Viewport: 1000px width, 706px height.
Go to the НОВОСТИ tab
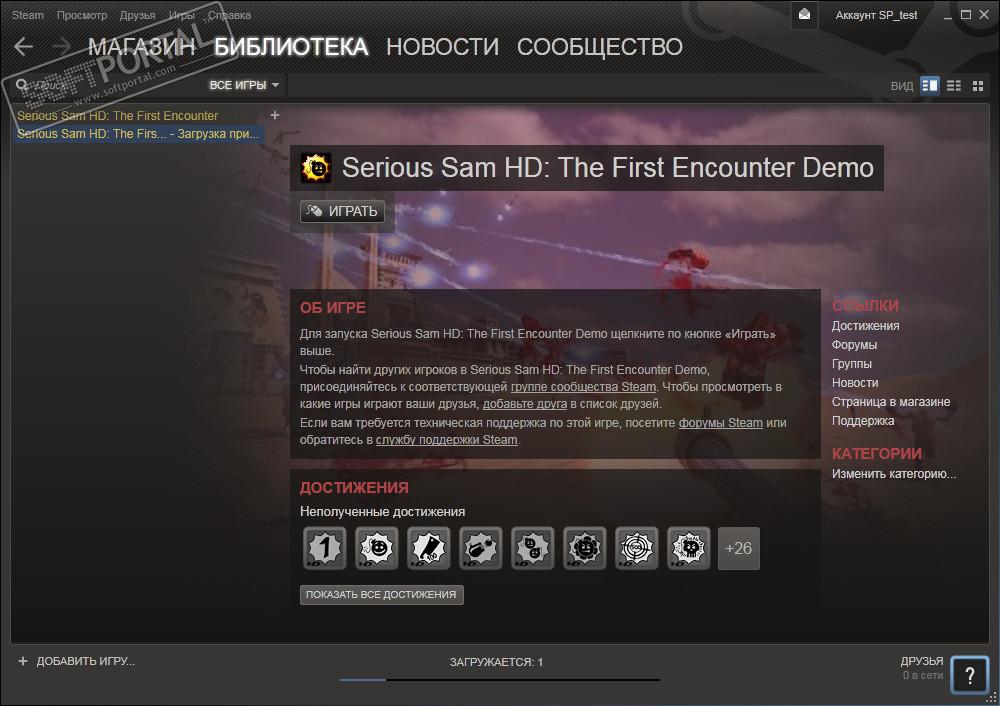(x=443, y=47)
